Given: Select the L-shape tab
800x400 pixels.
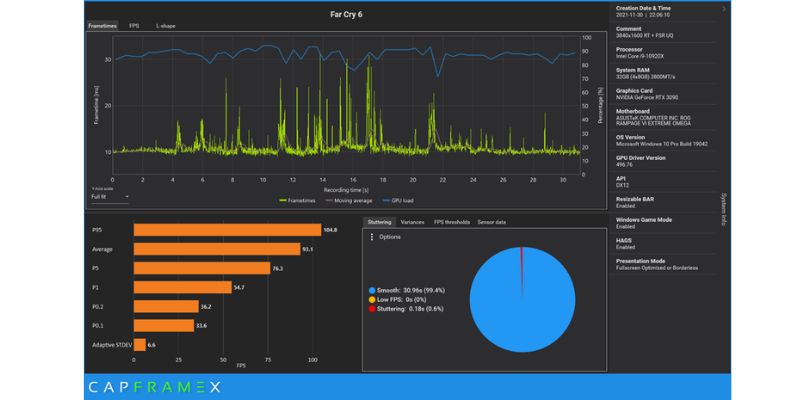Looking at the screenshot, I should click(166, 26).
